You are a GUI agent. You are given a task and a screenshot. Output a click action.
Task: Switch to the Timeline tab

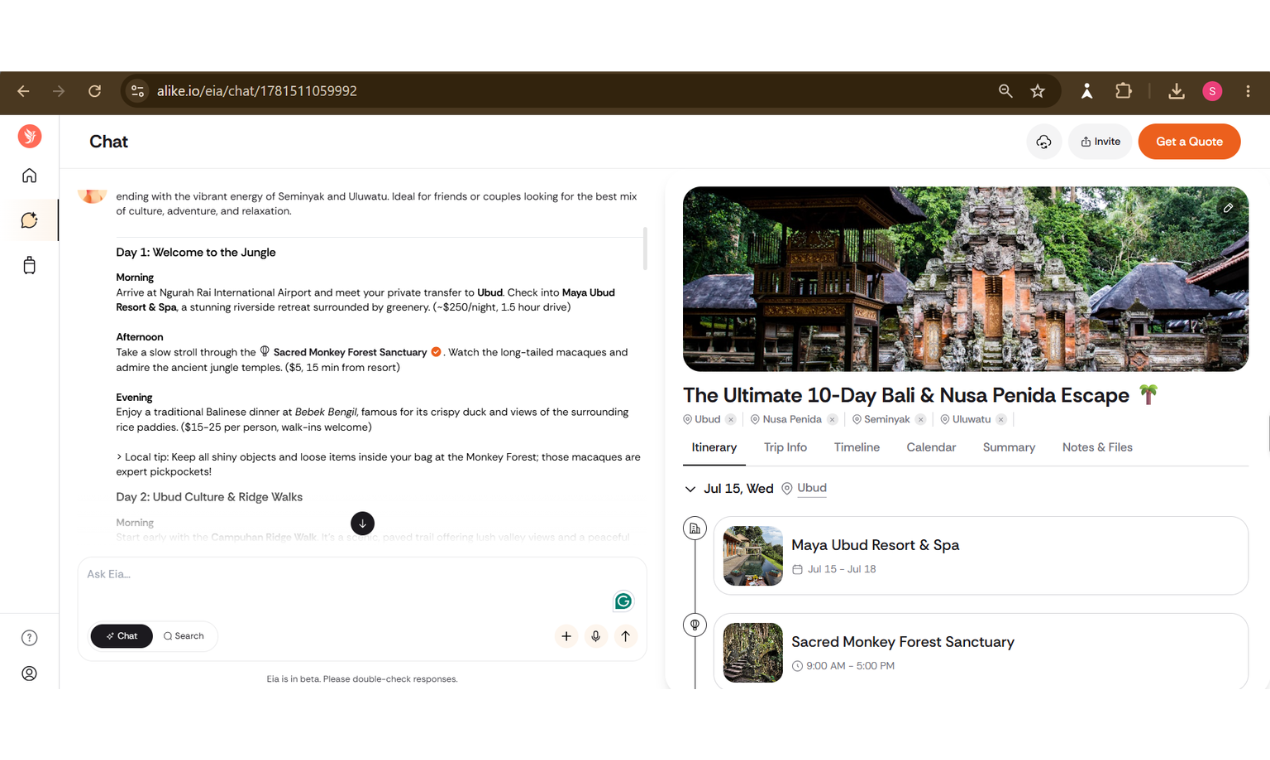click(857, 447)
